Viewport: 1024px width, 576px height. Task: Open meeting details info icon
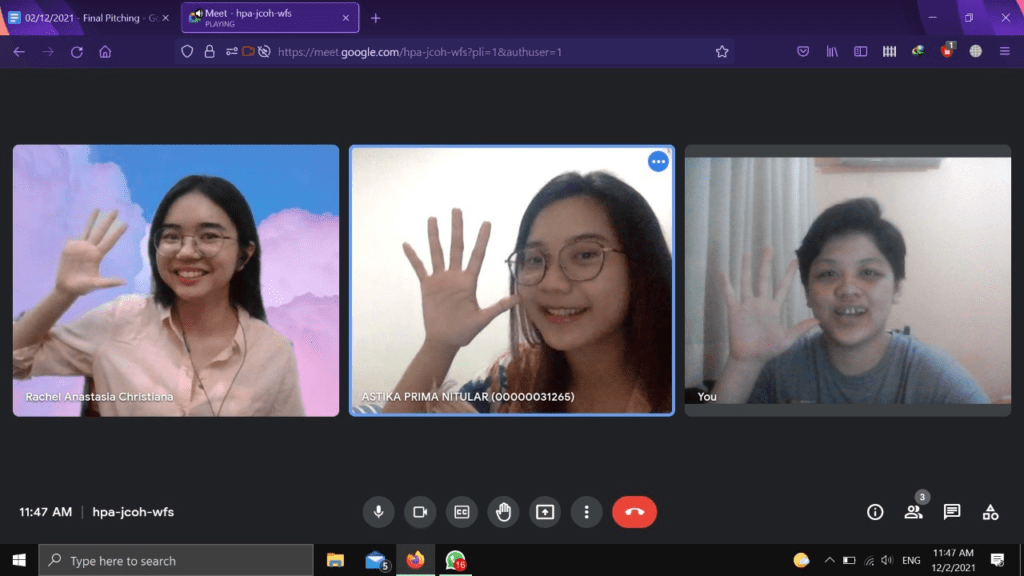pos(875,512)
